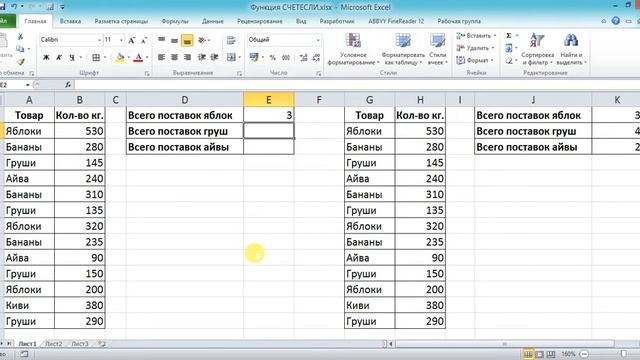The height and width of the screenshot is (360, 640).
Task: Select column header E
Action: pyautogui.click(x=269, y=100)
